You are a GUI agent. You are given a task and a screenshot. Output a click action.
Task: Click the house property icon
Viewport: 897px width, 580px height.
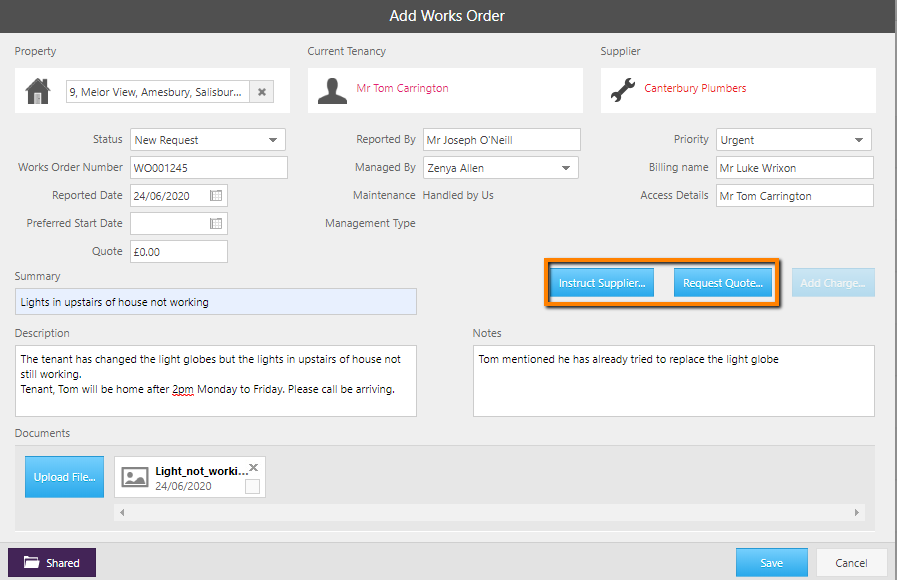[38, 91]
